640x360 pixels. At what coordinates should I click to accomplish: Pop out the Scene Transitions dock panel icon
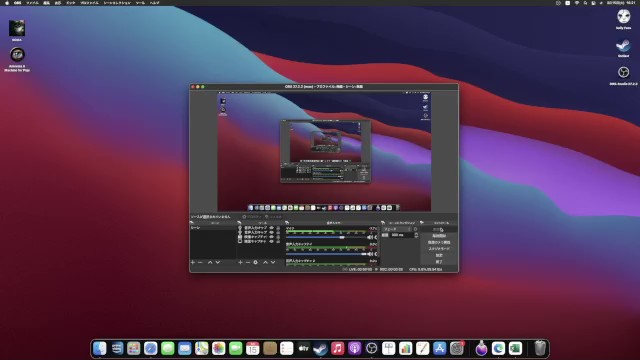[x=383, y=223]
